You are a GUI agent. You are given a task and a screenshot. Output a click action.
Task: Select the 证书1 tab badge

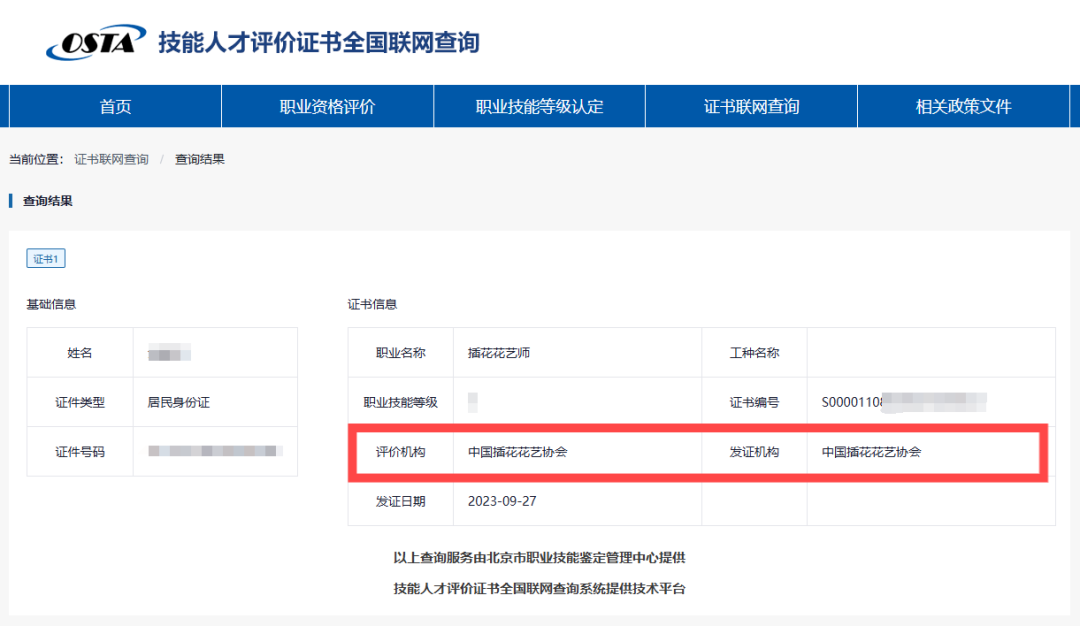[x=46, y=259]
